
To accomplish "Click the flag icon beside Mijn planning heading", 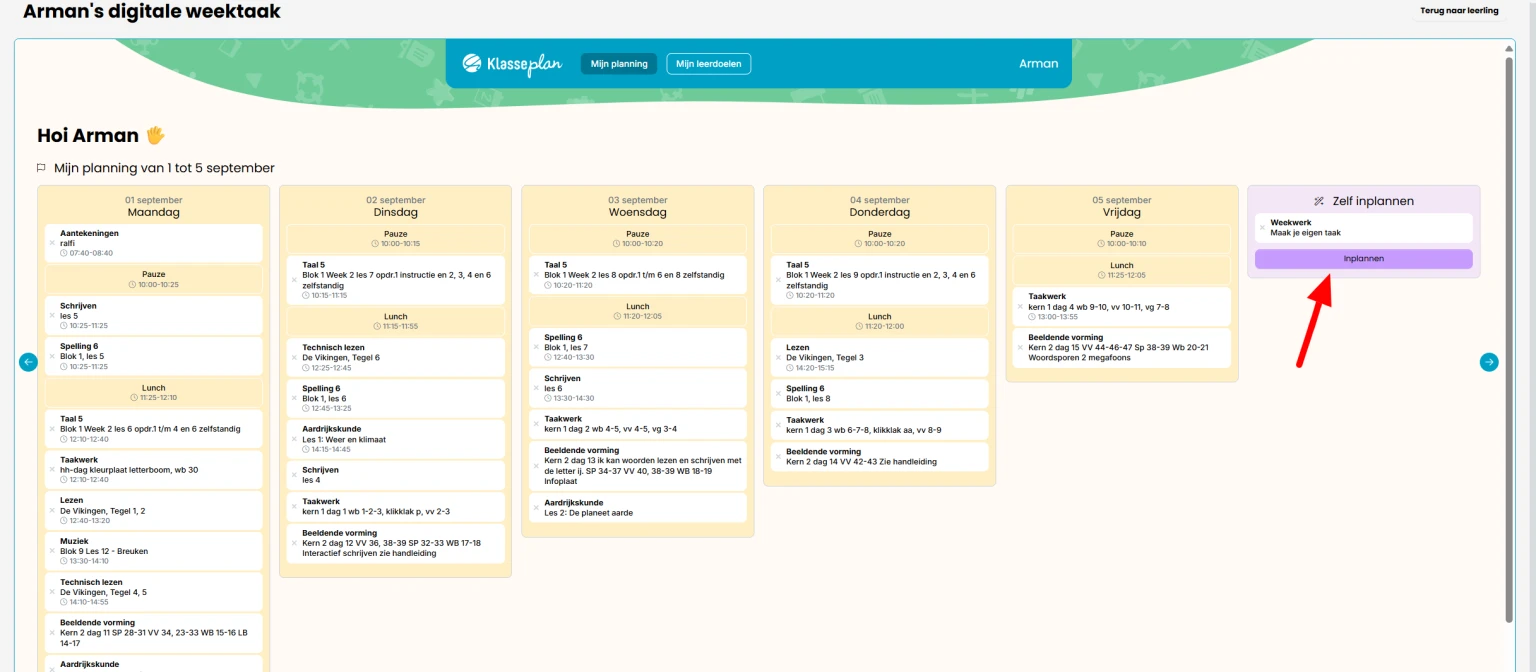I will point(42,168).
